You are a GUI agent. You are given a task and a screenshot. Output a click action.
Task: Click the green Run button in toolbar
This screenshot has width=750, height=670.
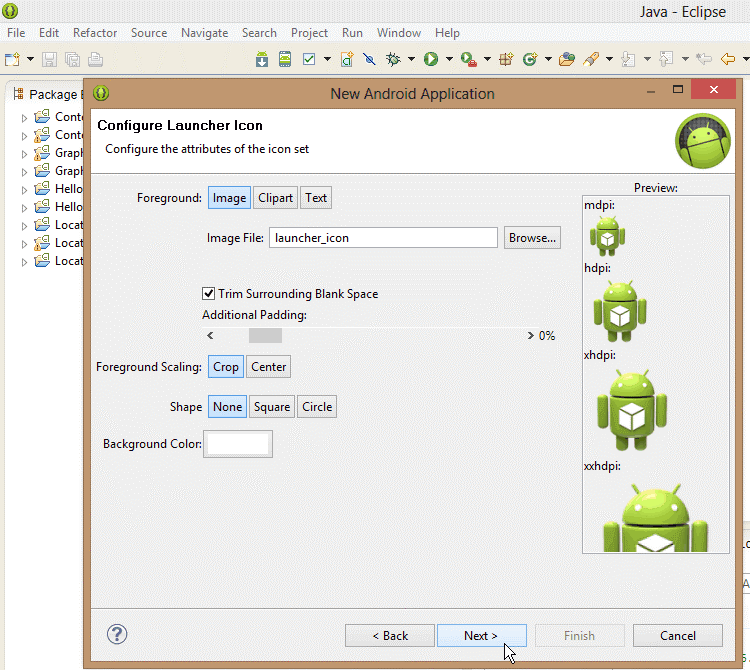coord(431,59)
